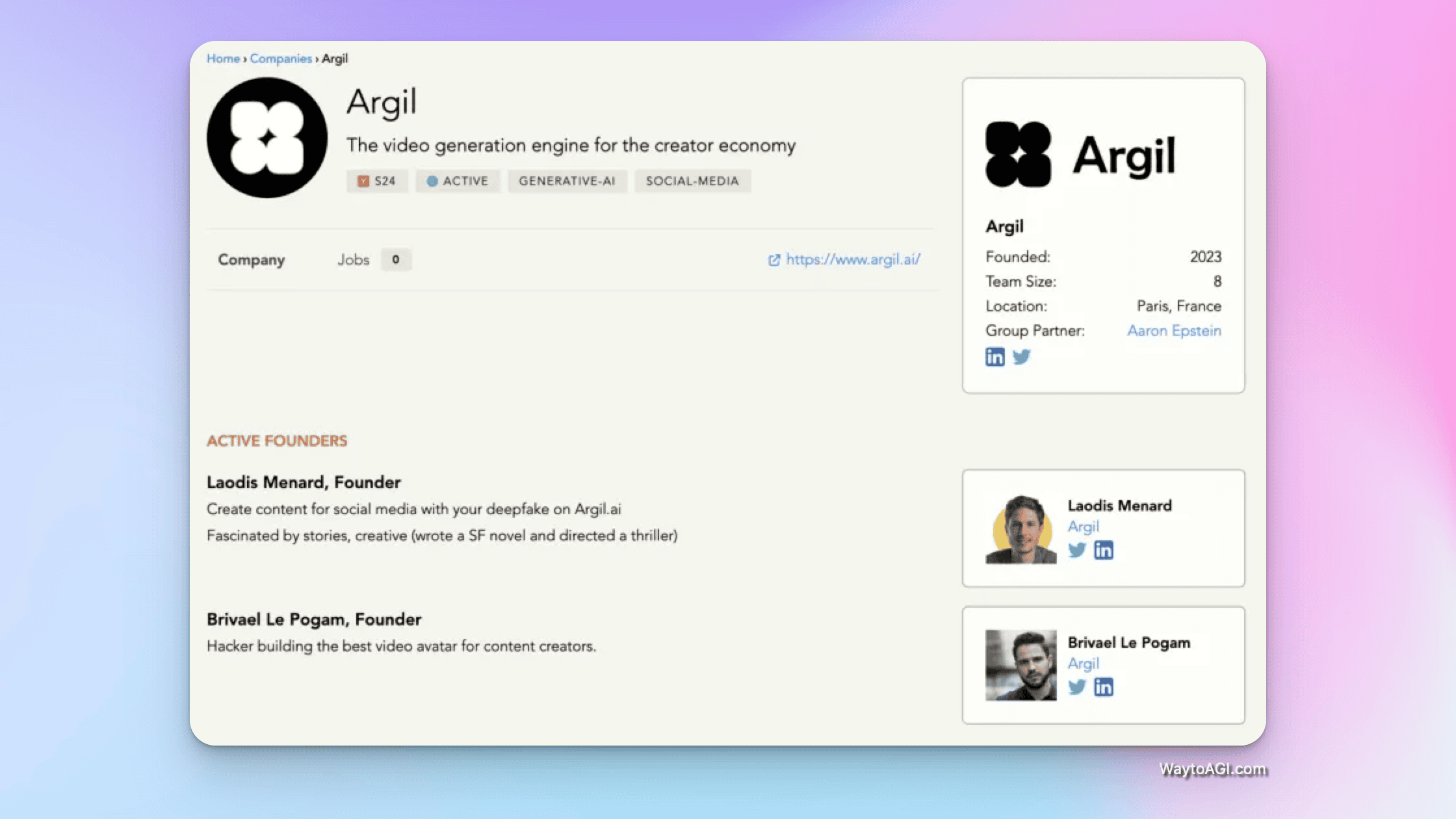Image resolution: width=1456 pixels, height=819 pixels.
Task: Switch to the Jobs tab
Action: (x=353, y=259)
